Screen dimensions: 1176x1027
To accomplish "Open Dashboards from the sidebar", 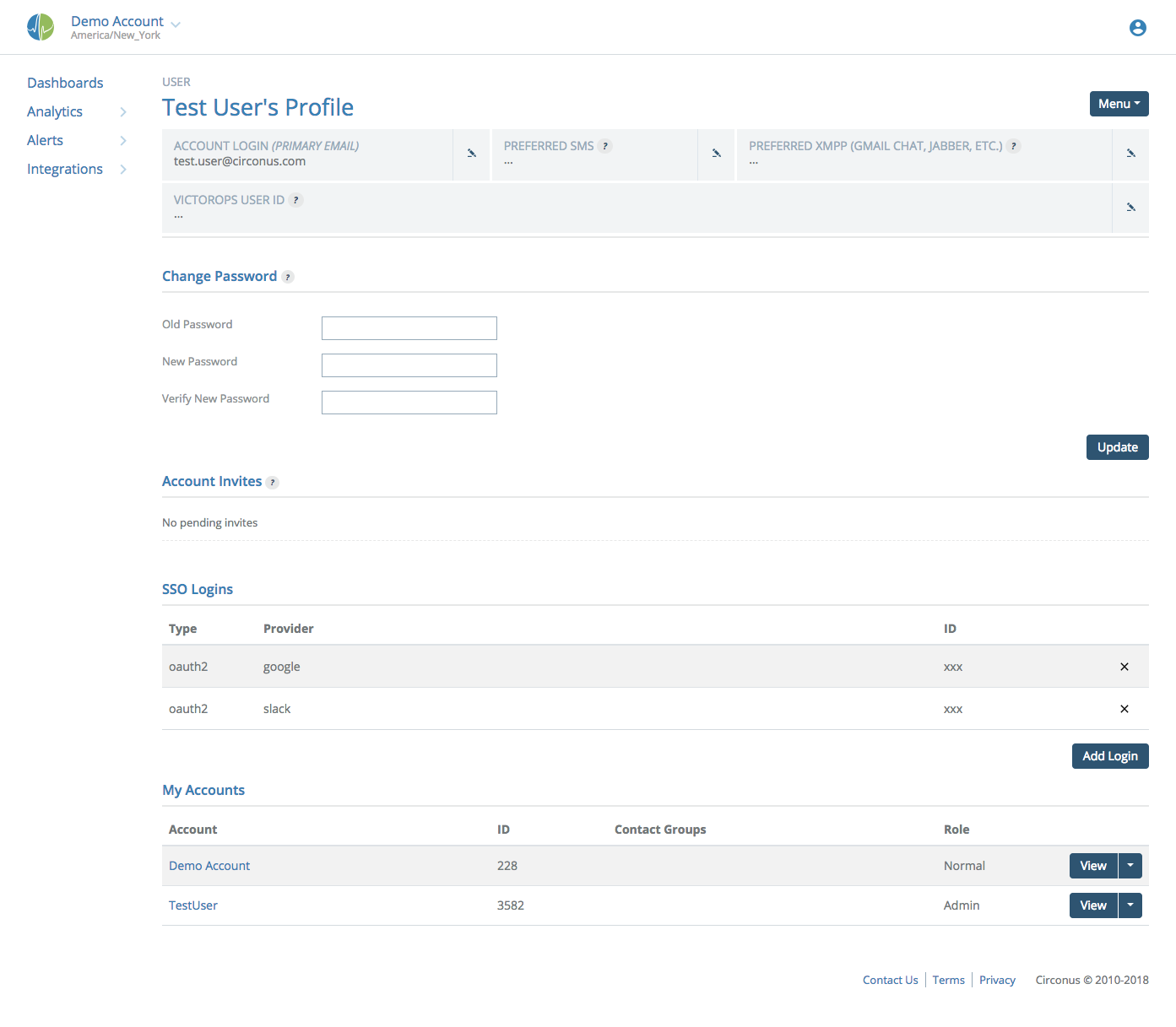I will click(x=65, y=82).
